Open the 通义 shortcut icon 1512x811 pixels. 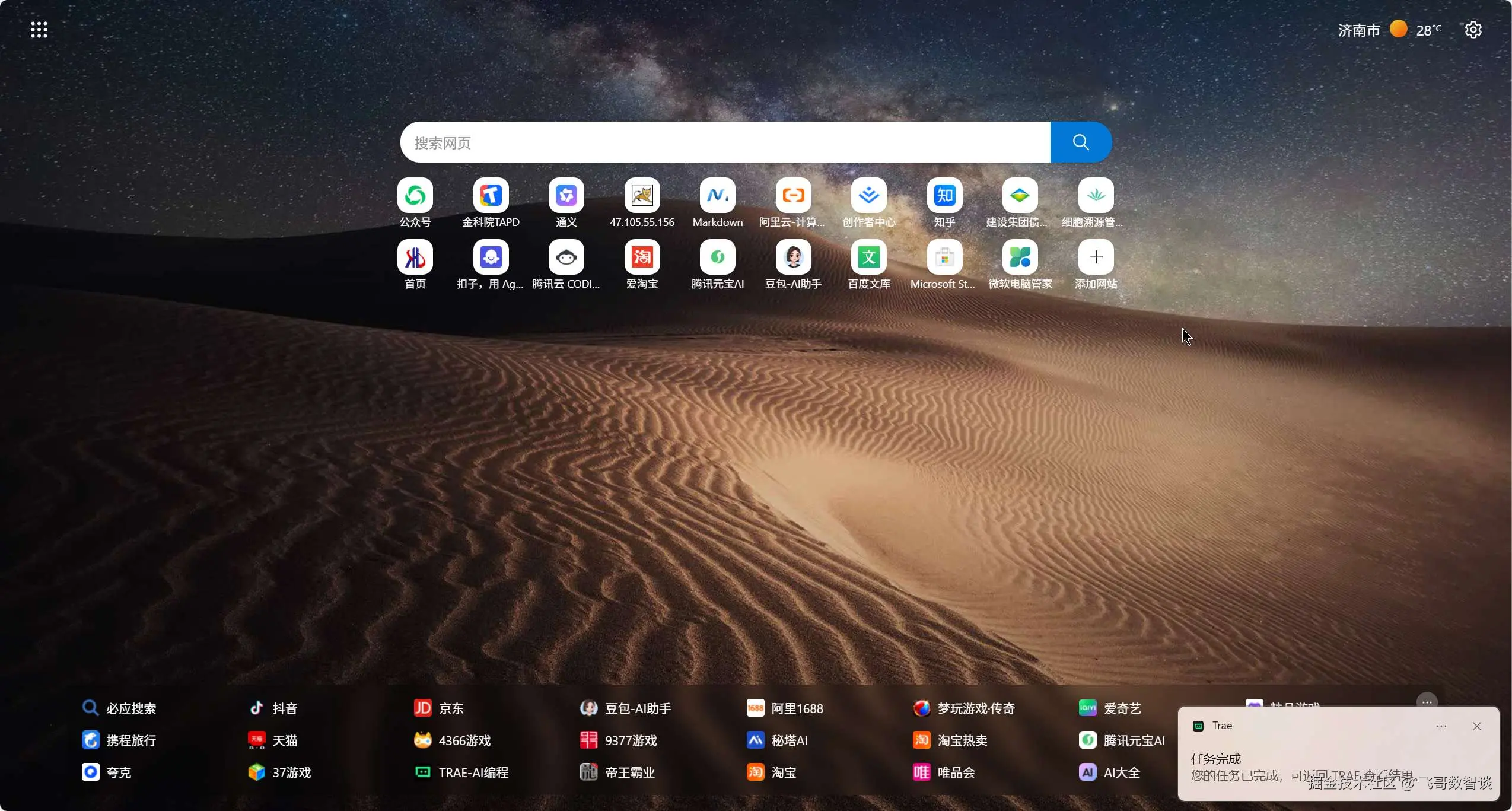coord(566,196)
